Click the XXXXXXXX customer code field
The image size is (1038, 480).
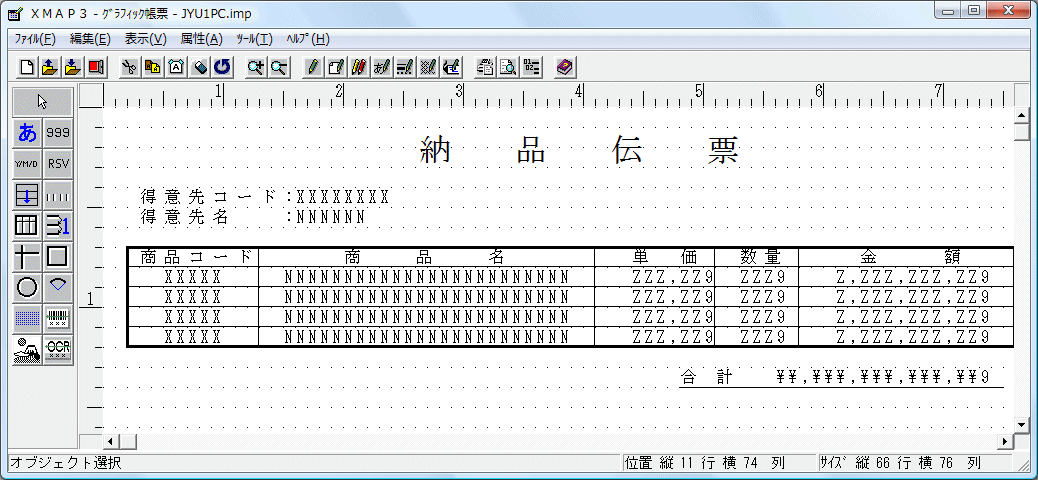[343, 197]
